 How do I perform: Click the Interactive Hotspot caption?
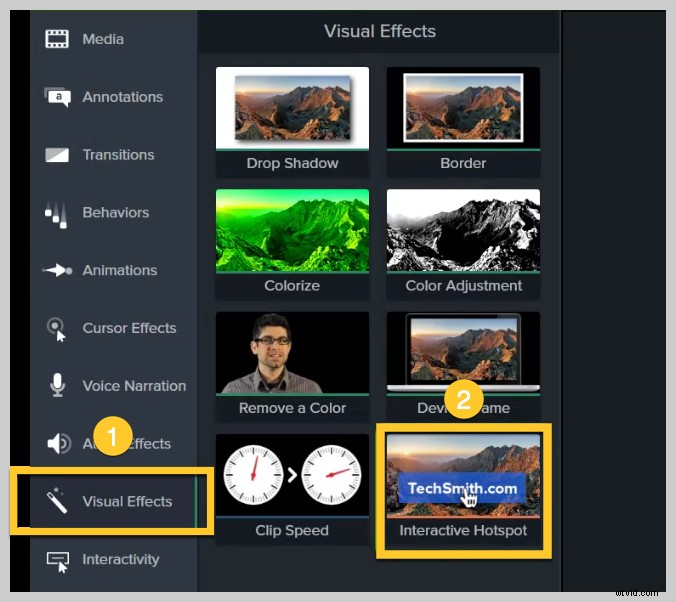463,530
